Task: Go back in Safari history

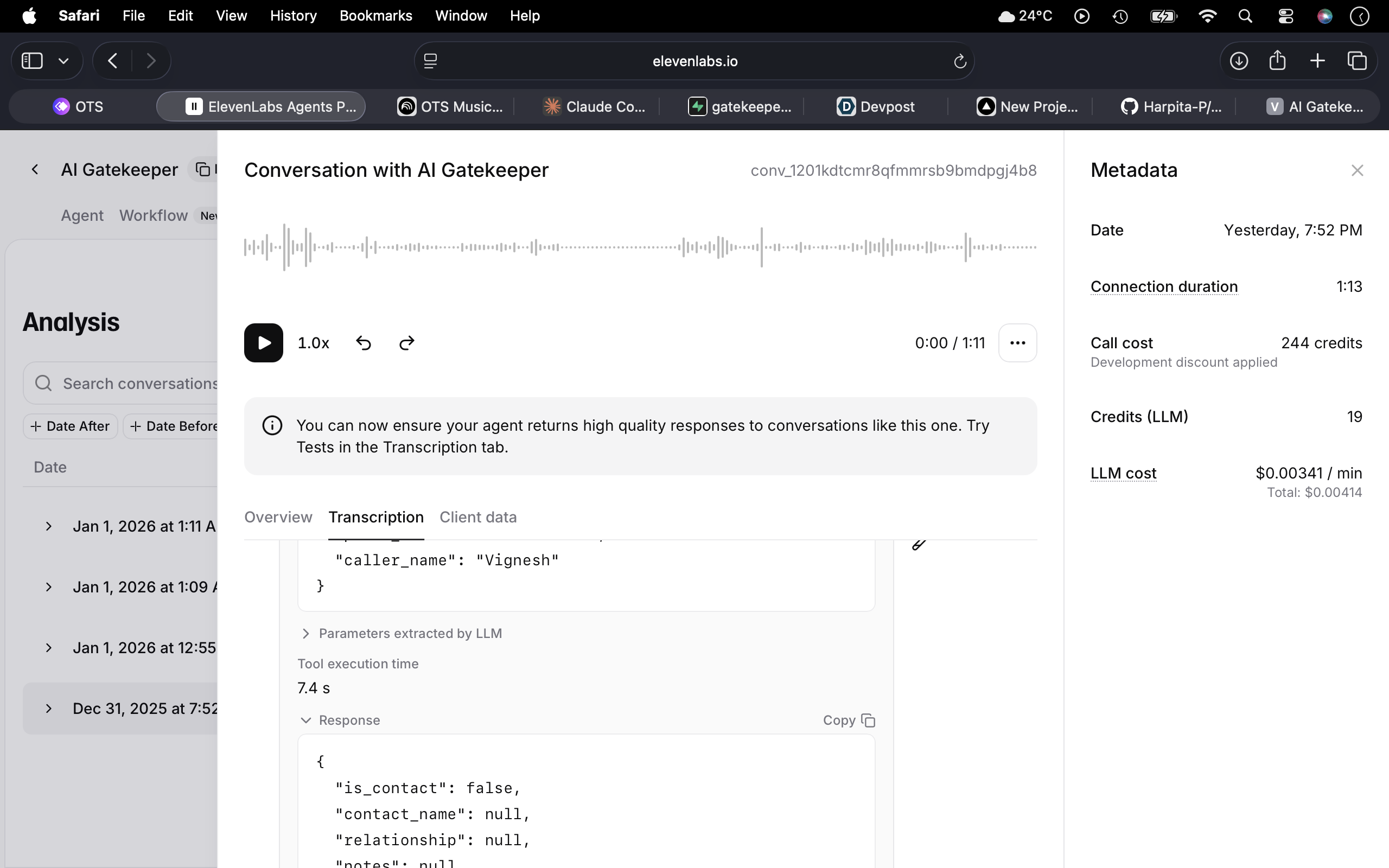Action: (x=112, y=61)
